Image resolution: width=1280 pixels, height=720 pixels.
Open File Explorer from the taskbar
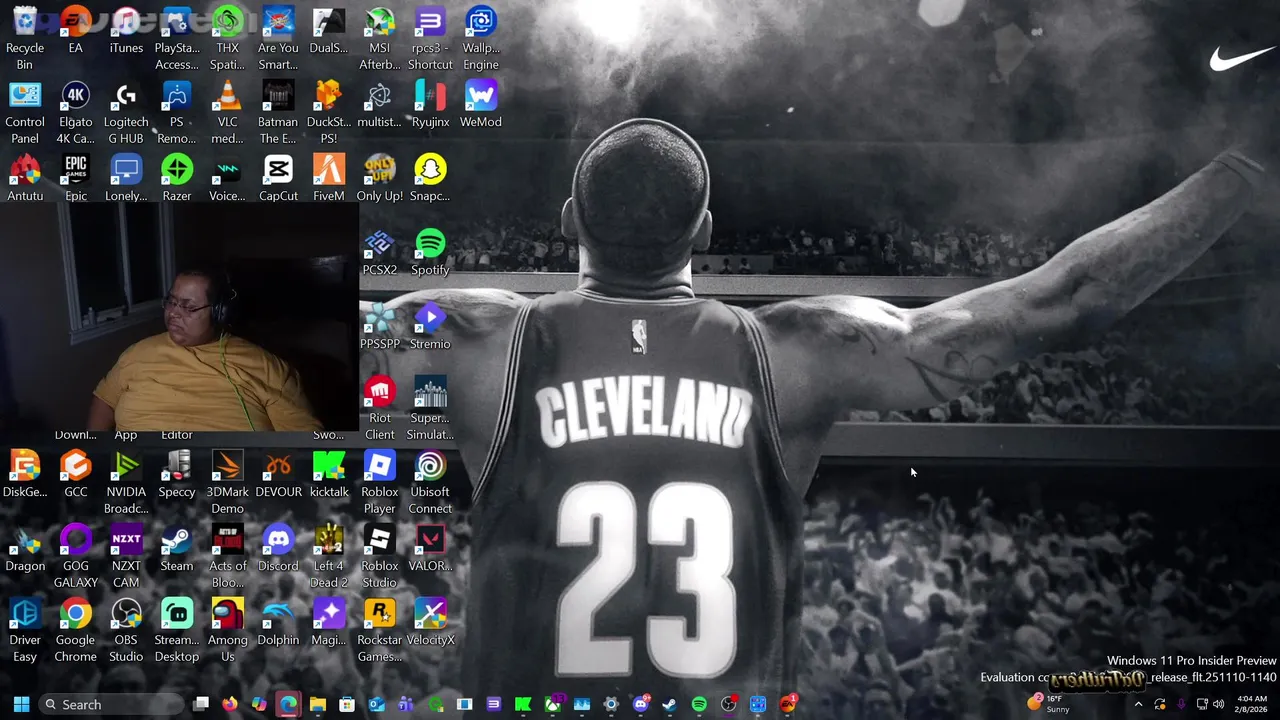coord(318,704)
